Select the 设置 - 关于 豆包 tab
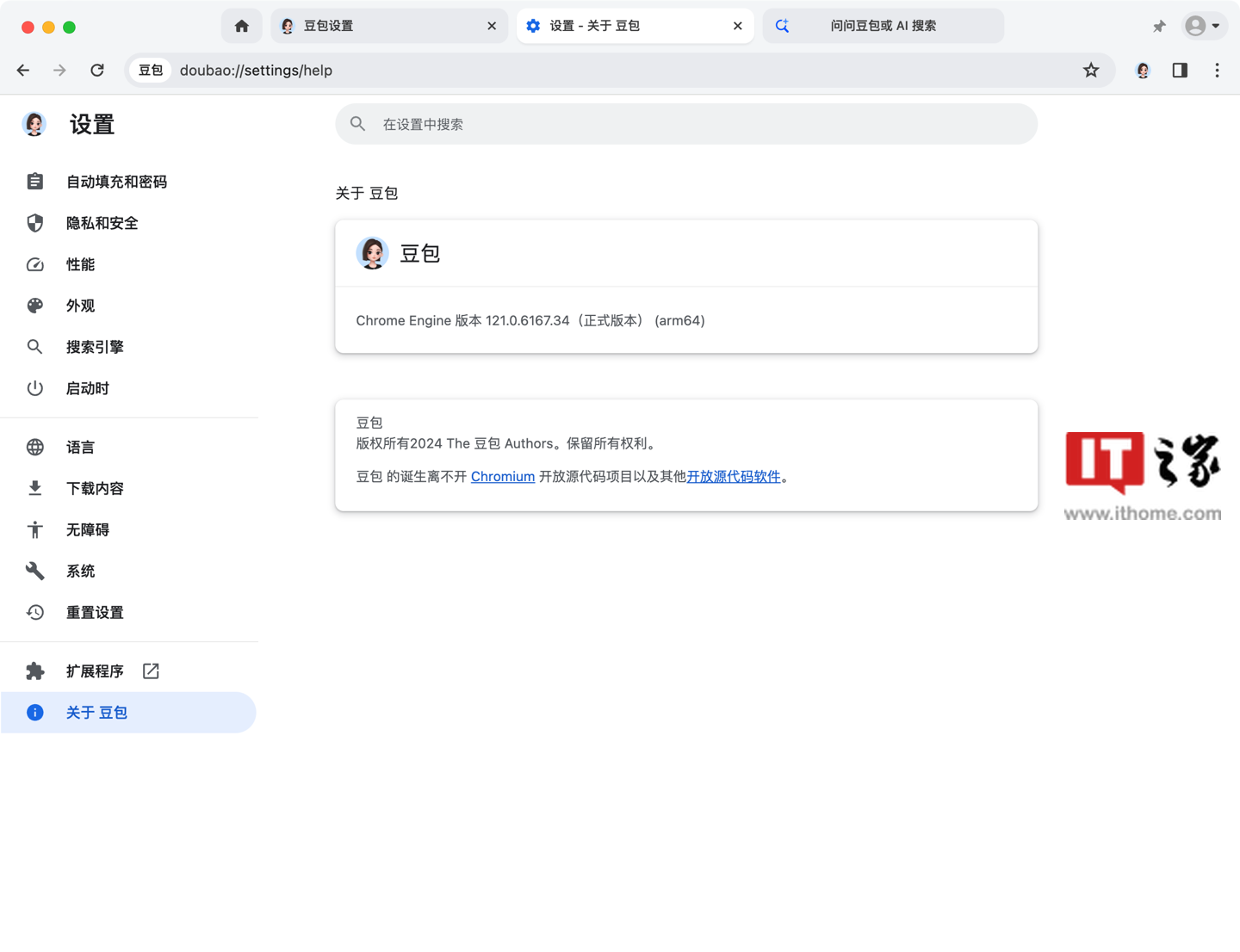The image size is (1240, 952). pos(635,26)
